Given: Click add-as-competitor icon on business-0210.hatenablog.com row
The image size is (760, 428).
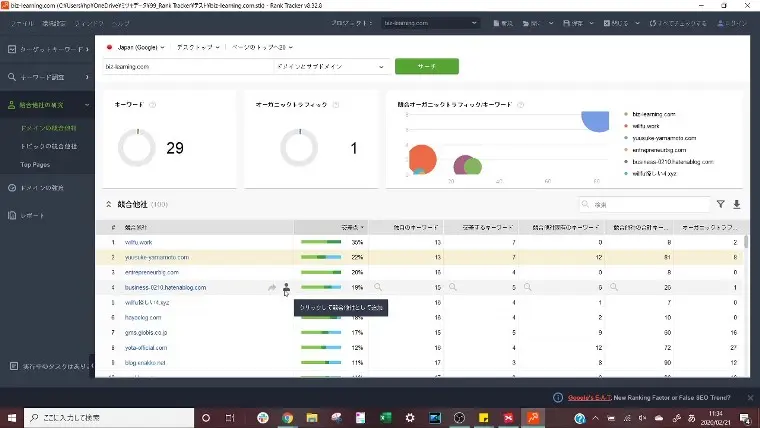Looking at the screenshot, I should pyautogui.click(x=286, y=287).
